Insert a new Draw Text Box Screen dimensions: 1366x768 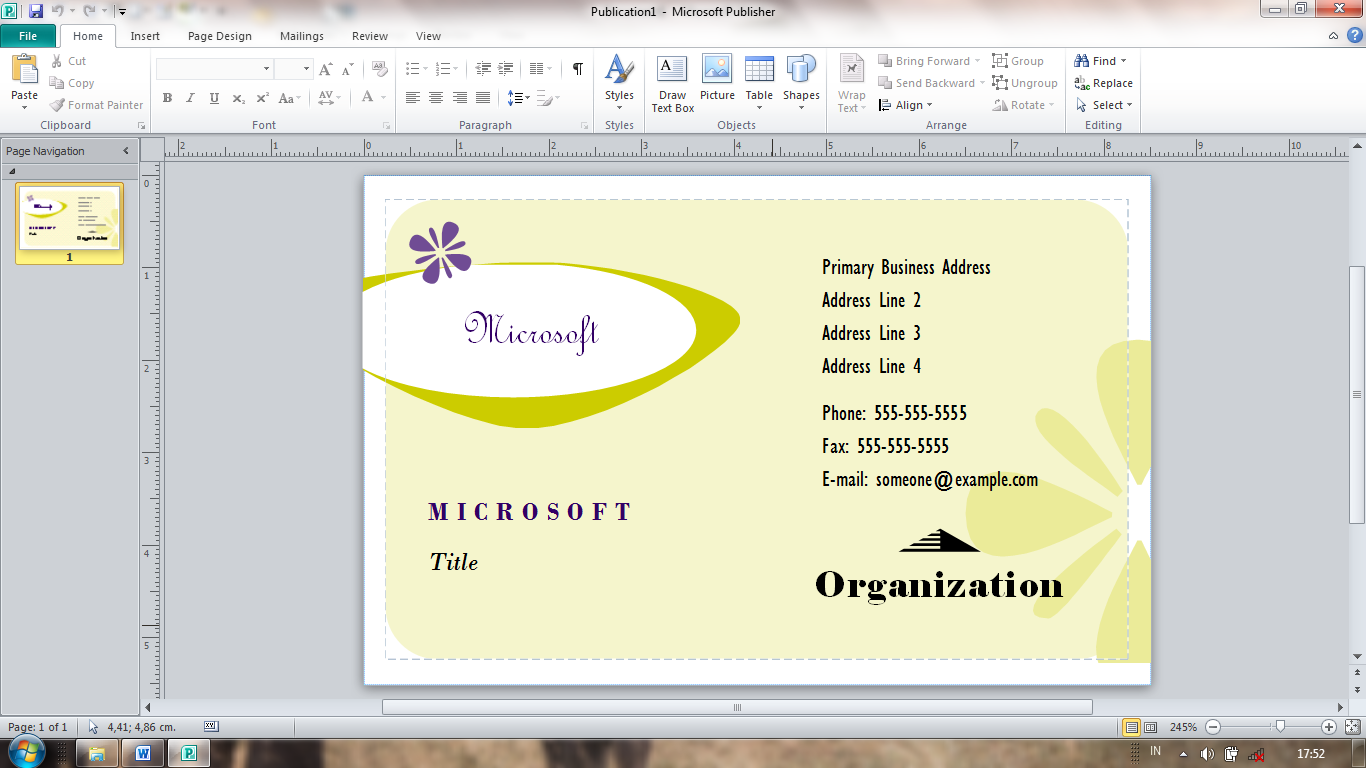[671, 84]
